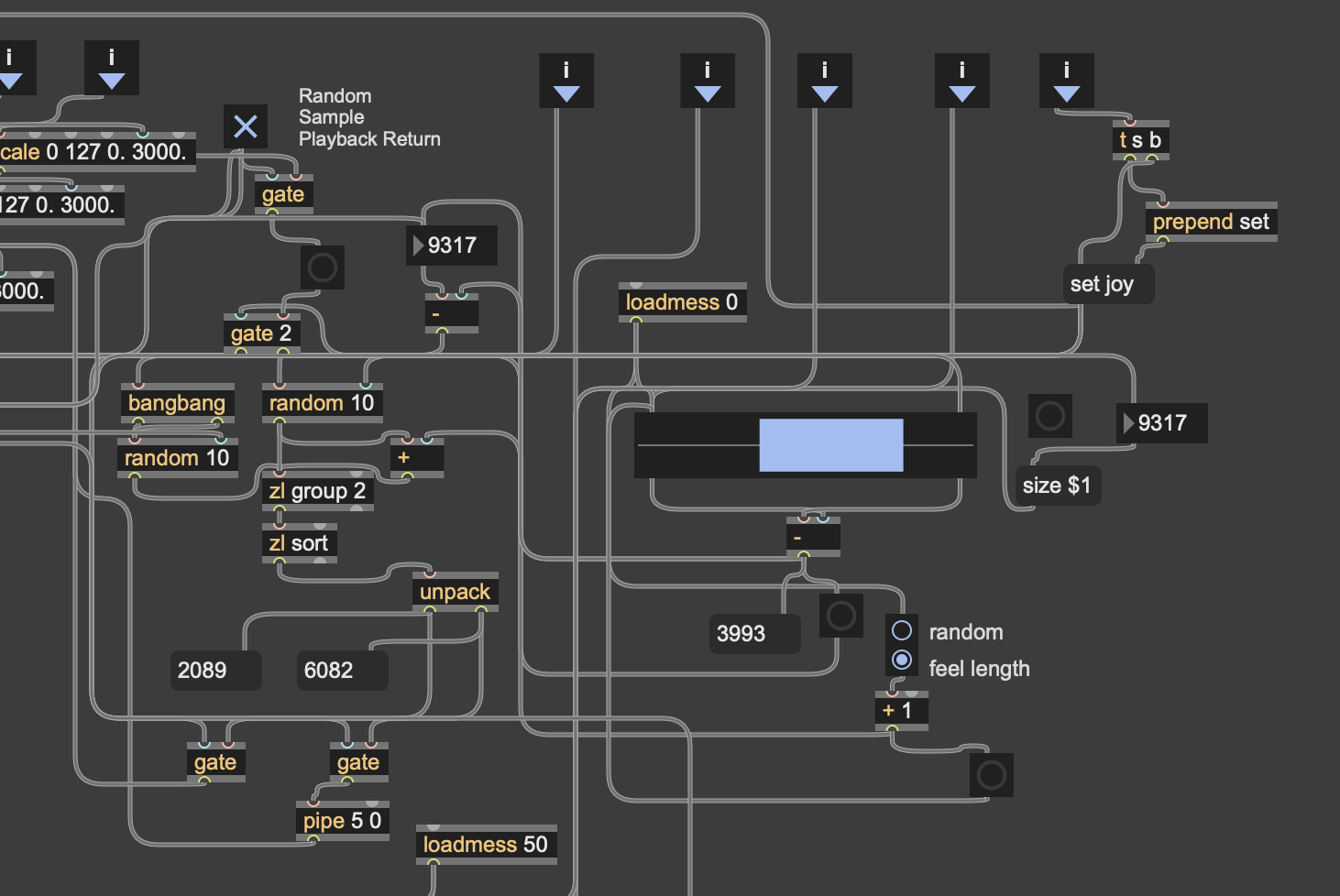
Task: Select the + 1 object under the radio buttons
Action: click(902, 711)
